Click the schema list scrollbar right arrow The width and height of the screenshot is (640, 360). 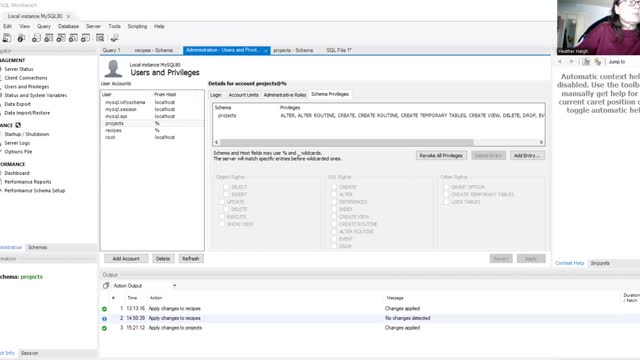click(x=541, y=142)
